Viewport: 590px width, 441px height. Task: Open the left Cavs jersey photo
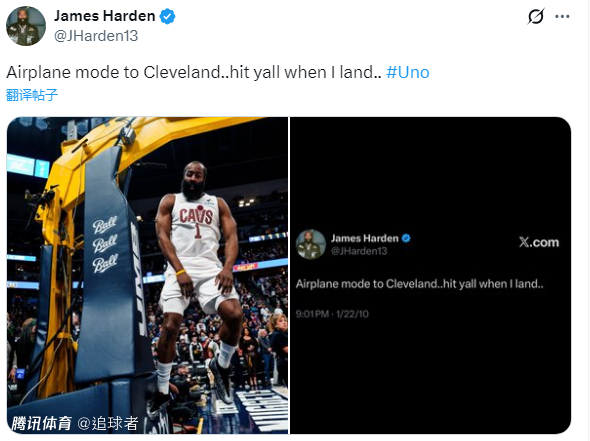pos(148,275)
